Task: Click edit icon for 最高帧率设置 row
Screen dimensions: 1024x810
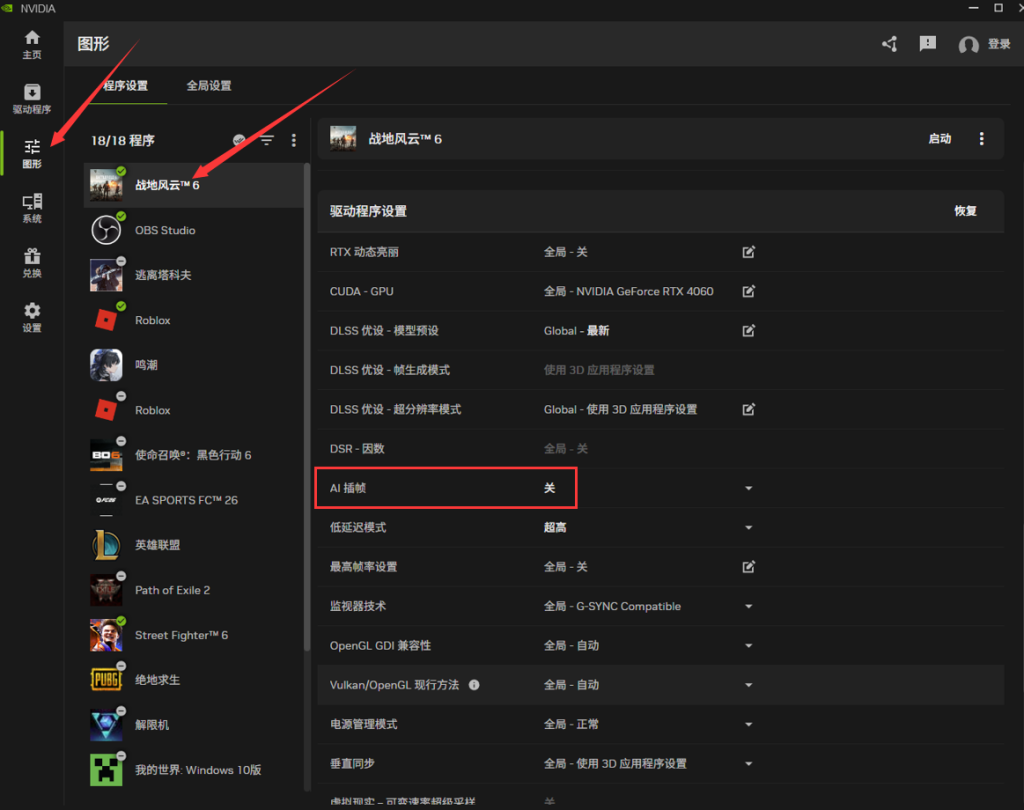Action: click(748, 567)
